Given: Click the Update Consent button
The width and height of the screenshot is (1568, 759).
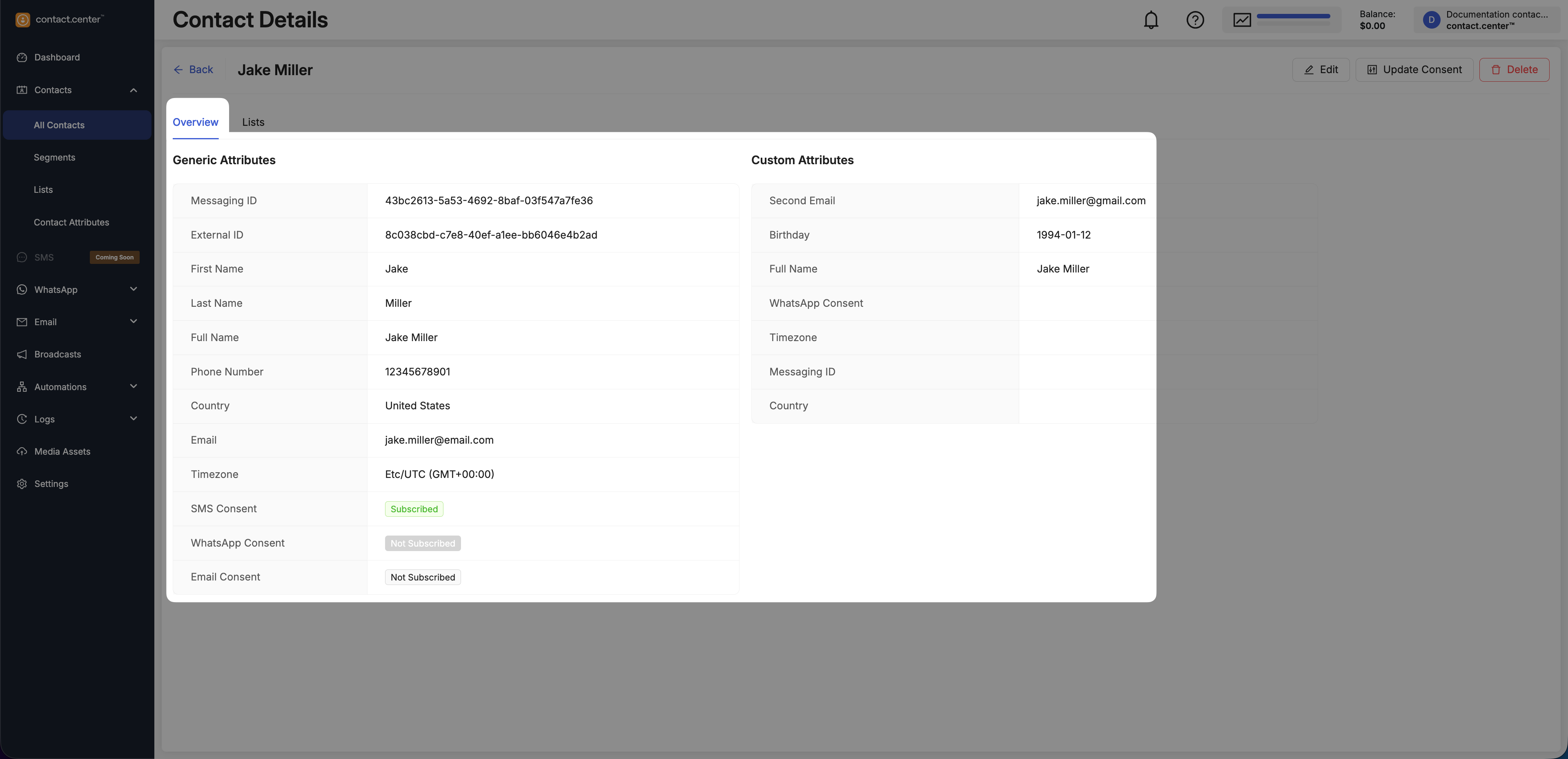Looking at the screenshot, I should click(1413, 69).
